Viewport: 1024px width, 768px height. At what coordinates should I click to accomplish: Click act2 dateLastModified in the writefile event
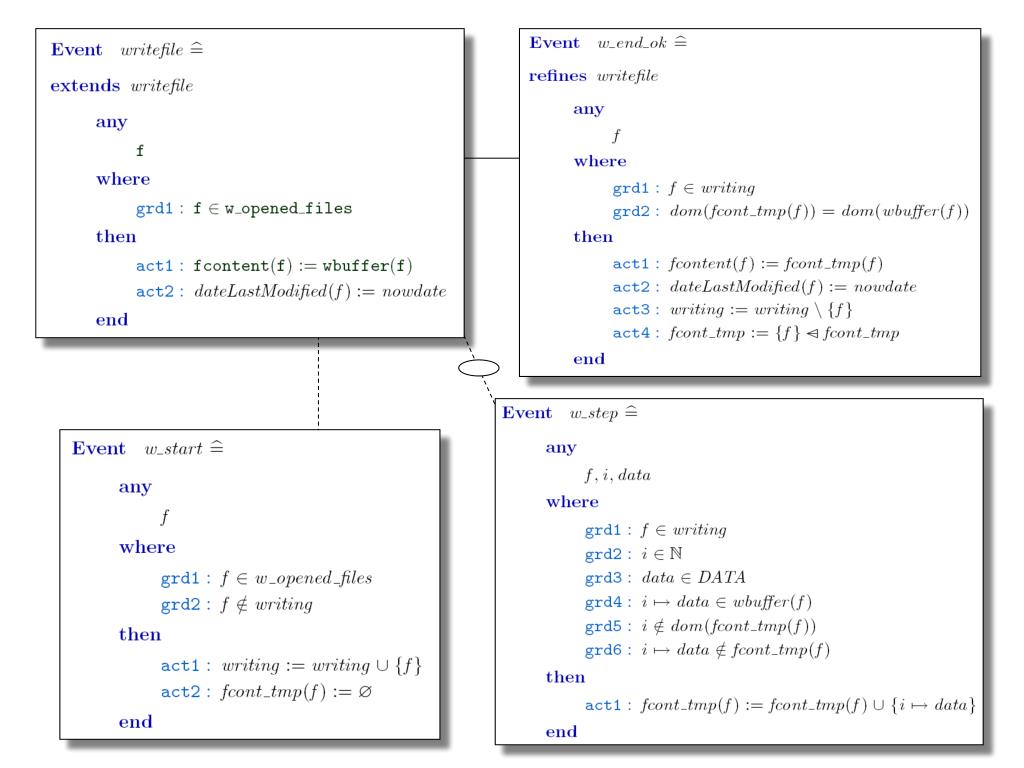[291, 291]
